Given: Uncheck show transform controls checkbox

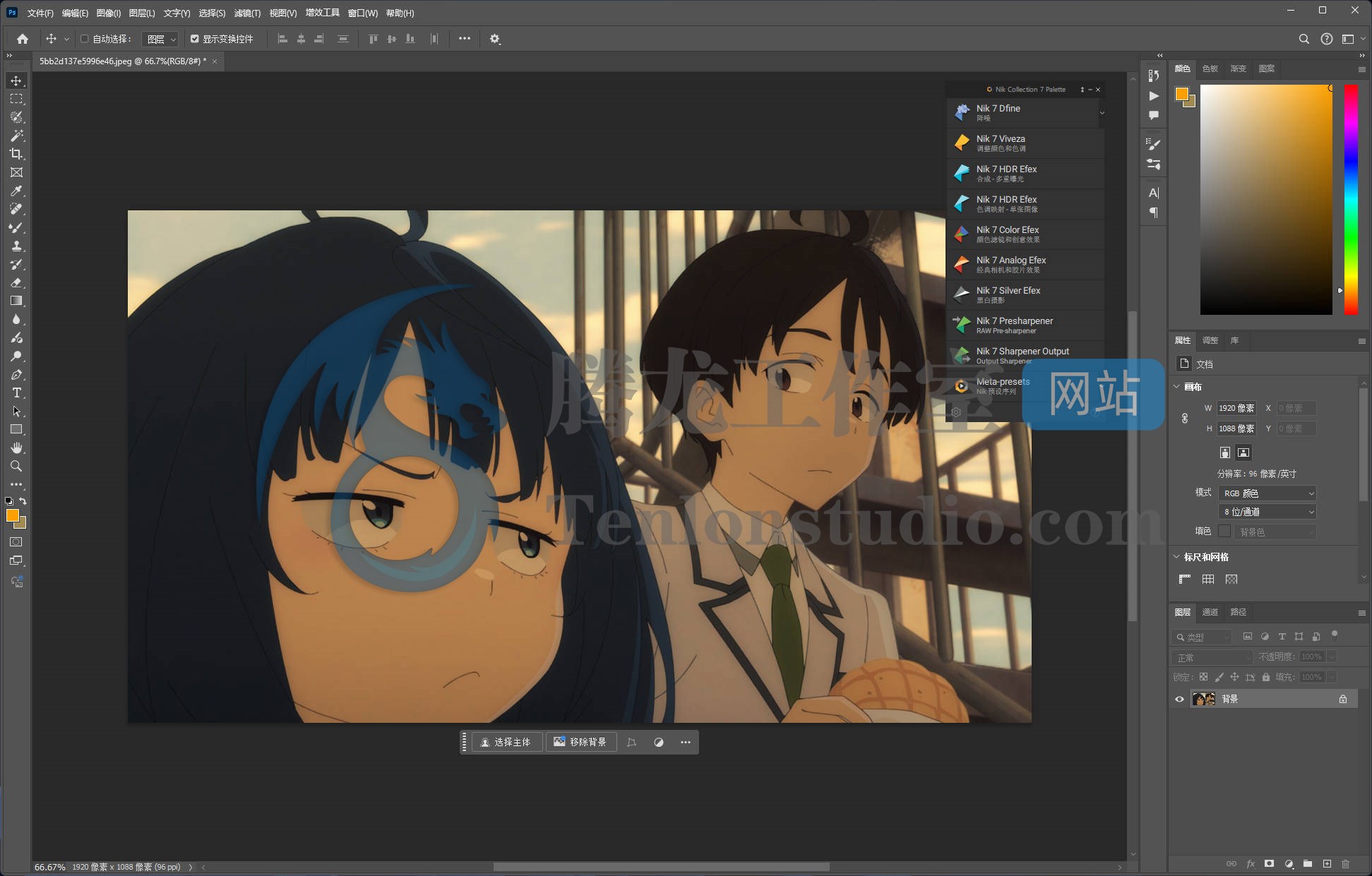Looking at the screenshot, I should click(195, 39).
